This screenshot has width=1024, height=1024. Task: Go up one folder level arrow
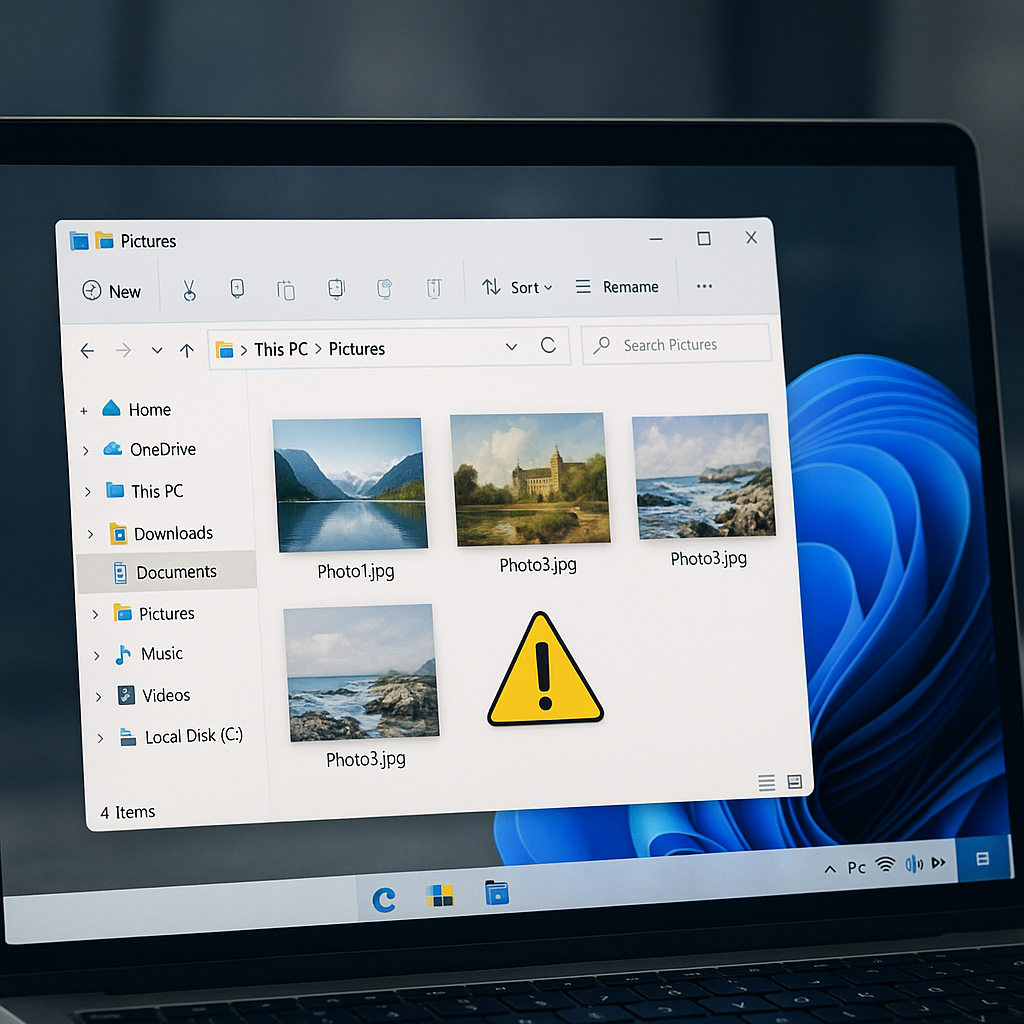187,351
